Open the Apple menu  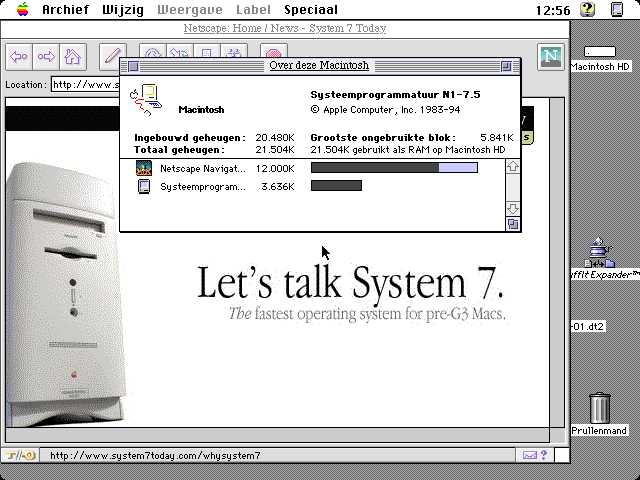pos(20,9)
